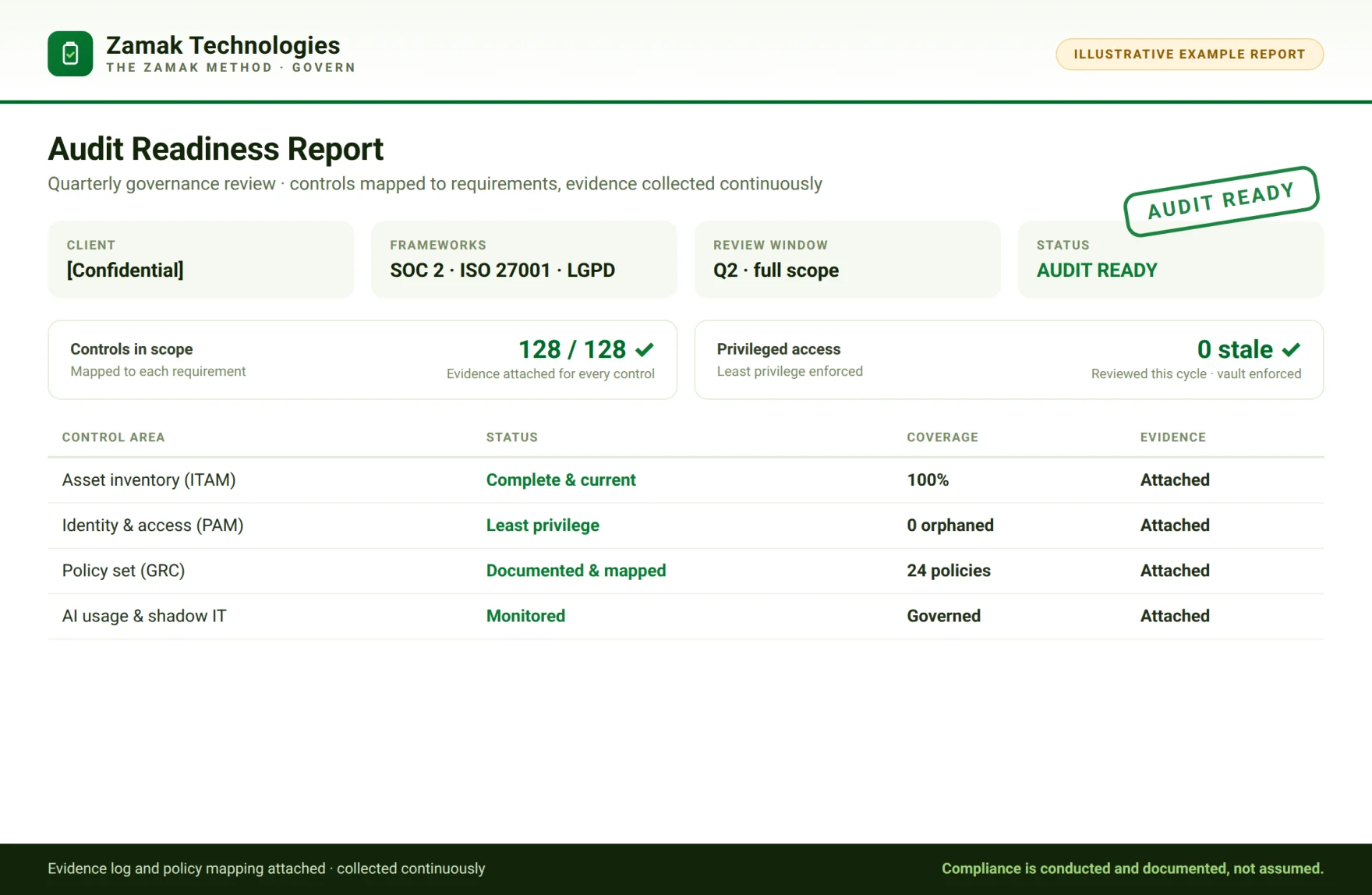
Task: Click the Control Area column header
Action: pyautogui.click(x=114, y=437)
